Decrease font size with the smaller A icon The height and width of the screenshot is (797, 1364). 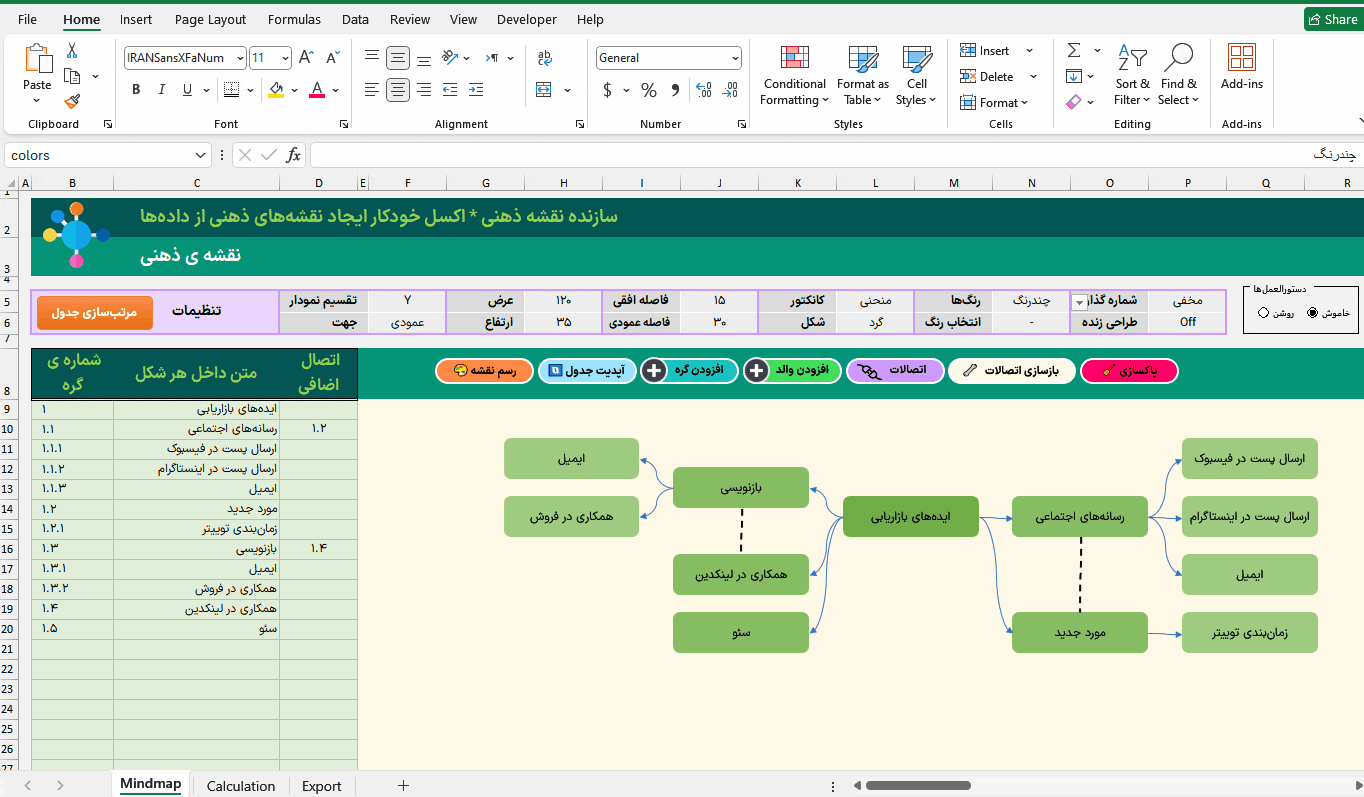tap(333, 58)
